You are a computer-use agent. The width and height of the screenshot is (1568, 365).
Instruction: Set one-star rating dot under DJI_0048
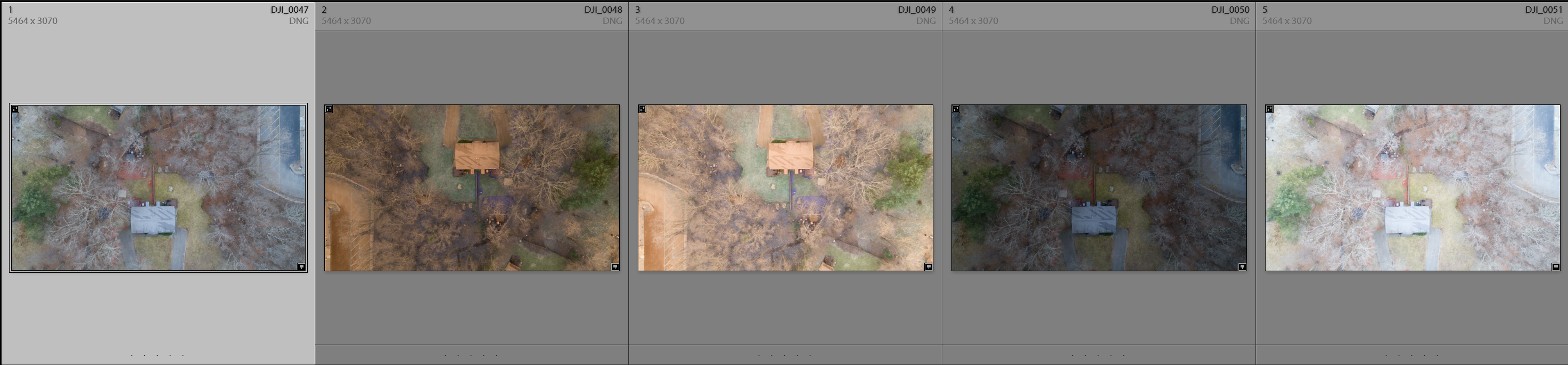(x=446, y=355)
